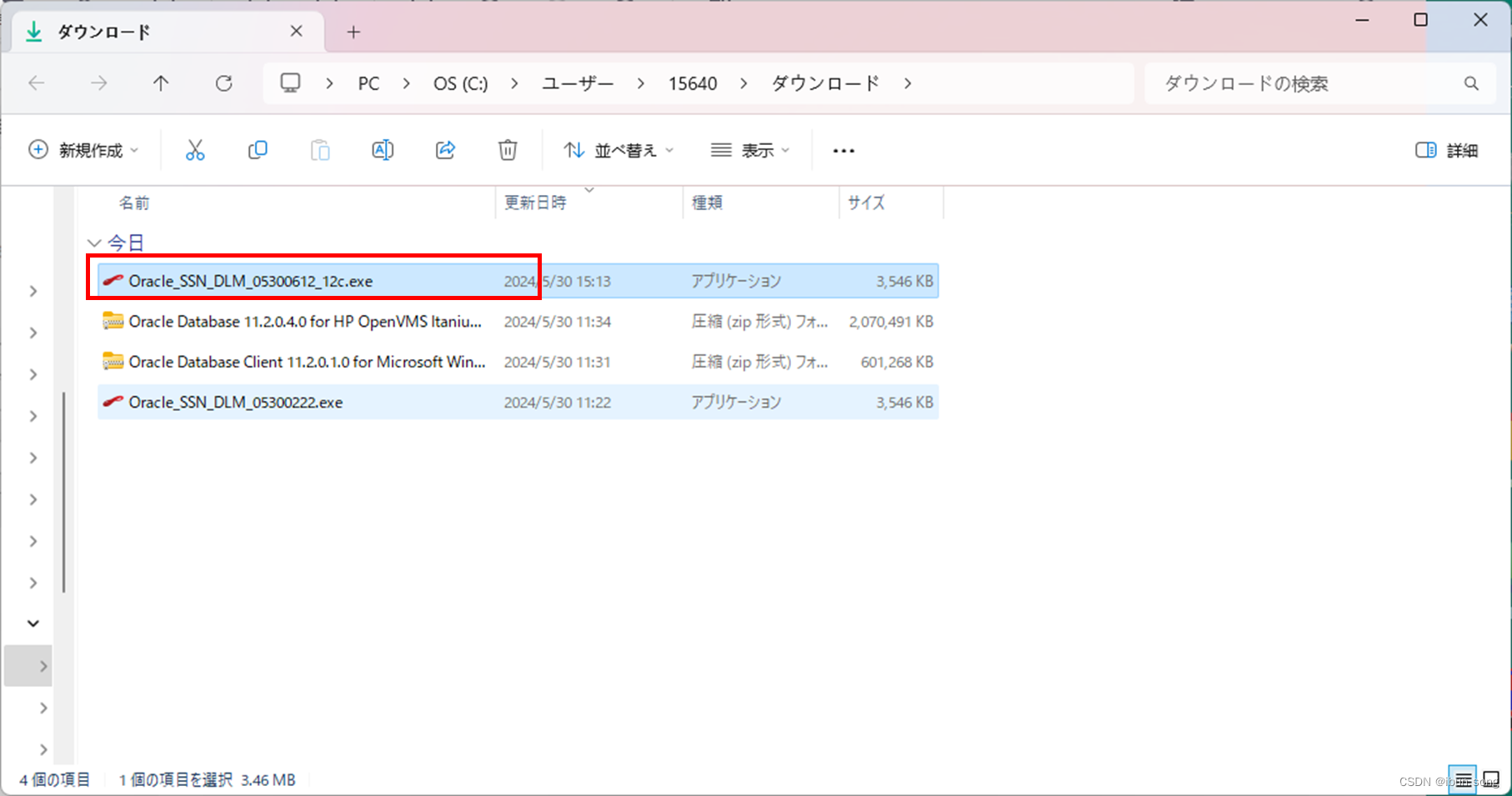Viewport: 1512px width, 796px height.
Task: Click the PC monitor icon in address bar
Action: [290, 83]
